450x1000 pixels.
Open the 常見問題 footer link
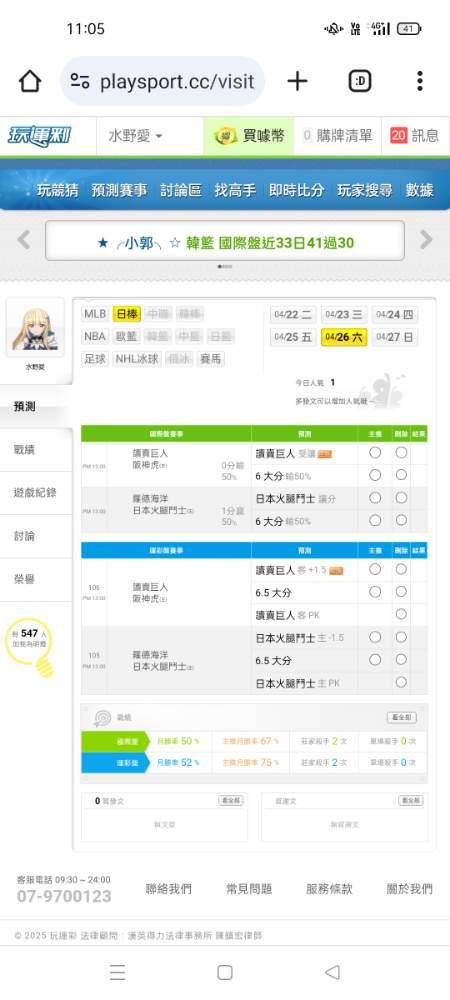(x=249, y=888)
